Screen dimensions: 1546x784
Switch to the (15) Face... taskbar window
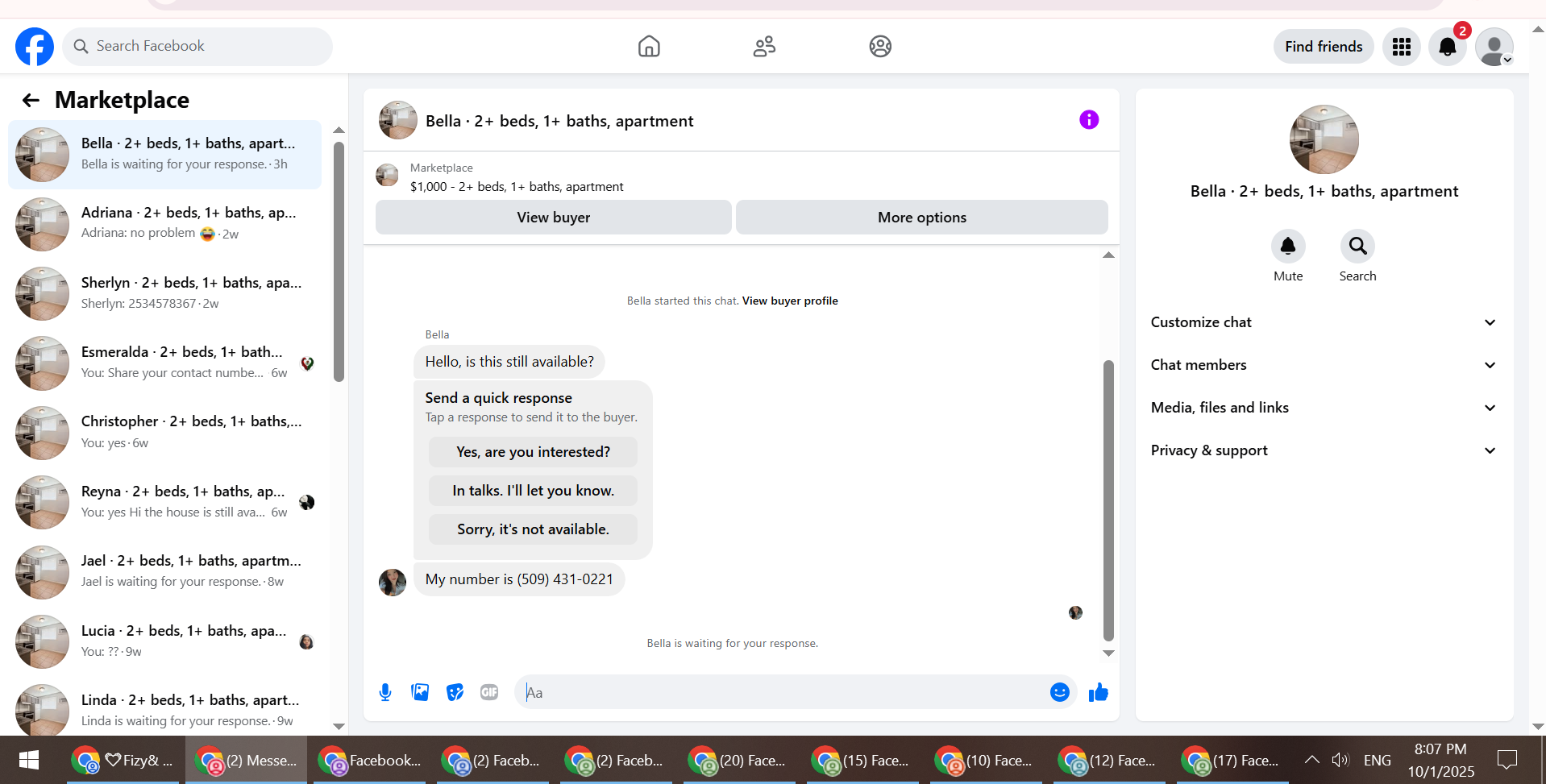click(862, 760)
